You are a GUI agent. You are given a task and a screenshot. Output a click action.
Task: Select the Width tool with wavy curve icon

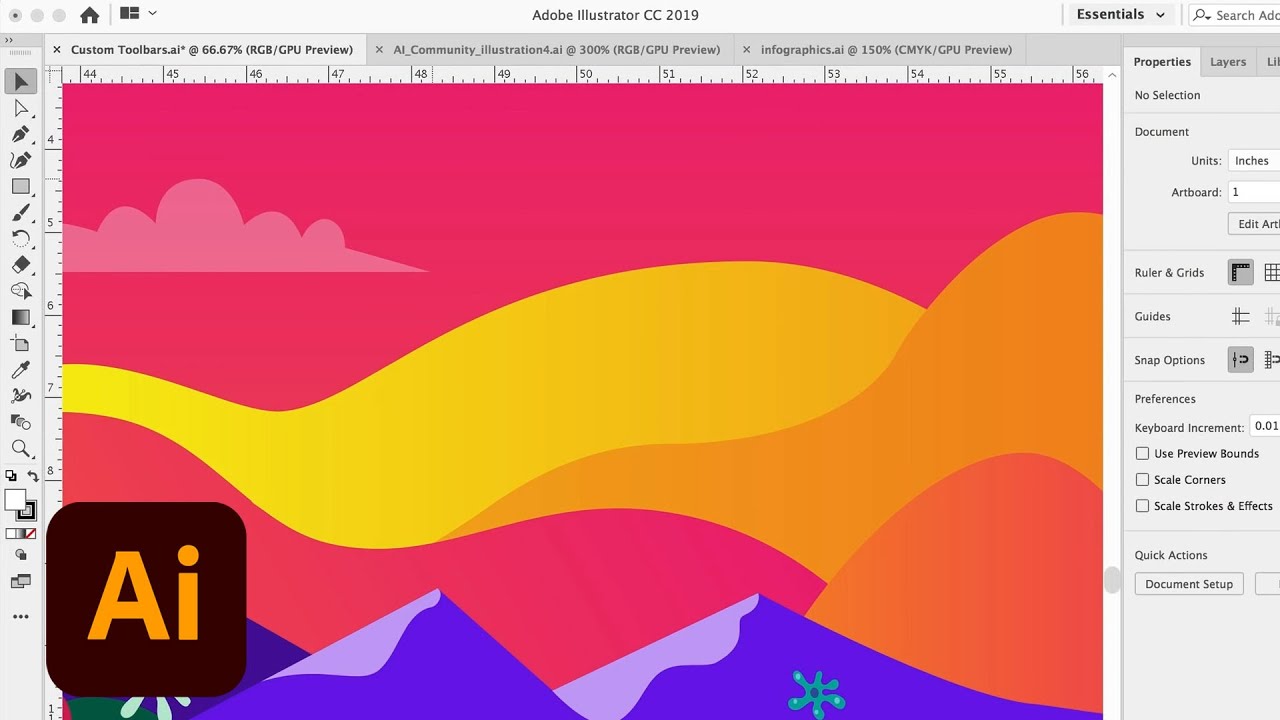[x=21, y=396]
